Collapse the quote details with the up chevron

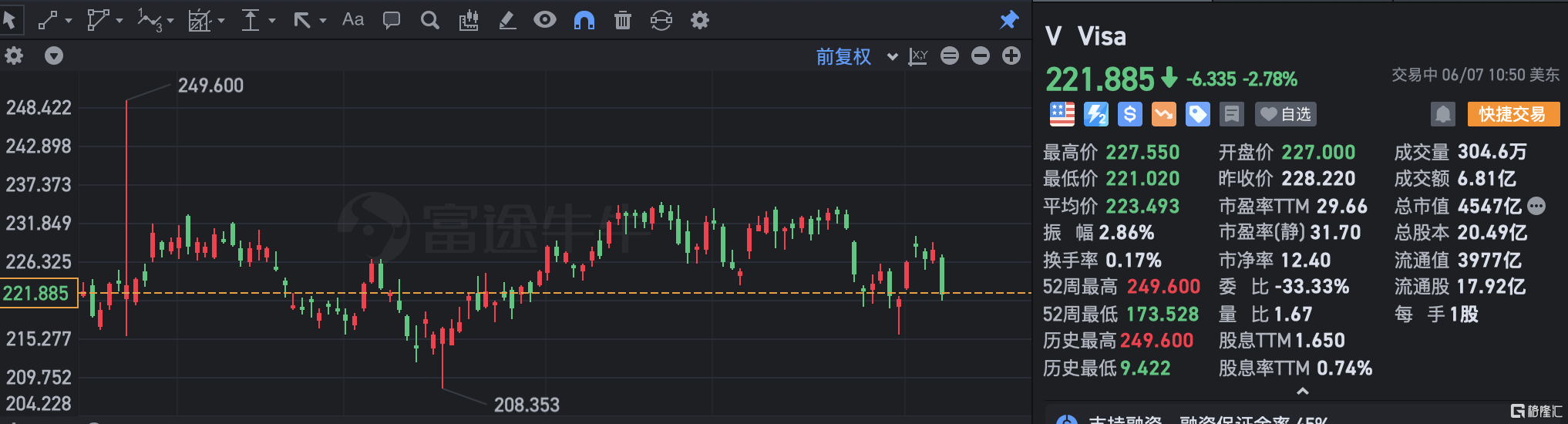click(x=1303, y=392)
